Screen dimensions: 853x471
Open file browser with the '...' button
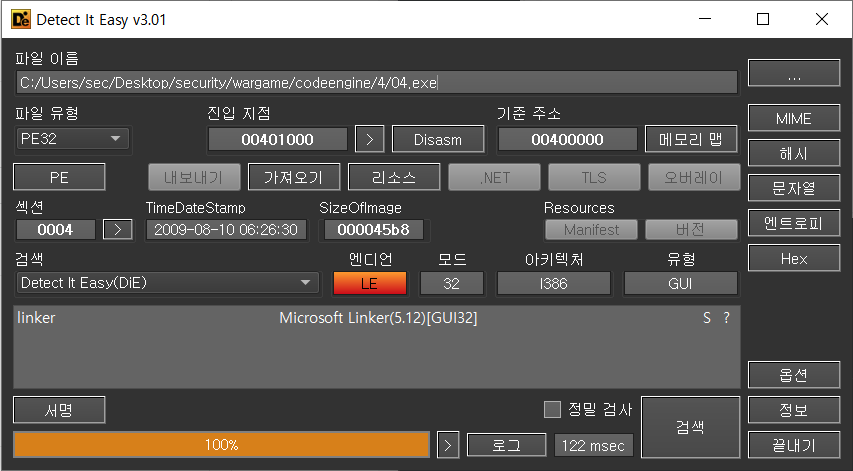[x=794, y=73]
